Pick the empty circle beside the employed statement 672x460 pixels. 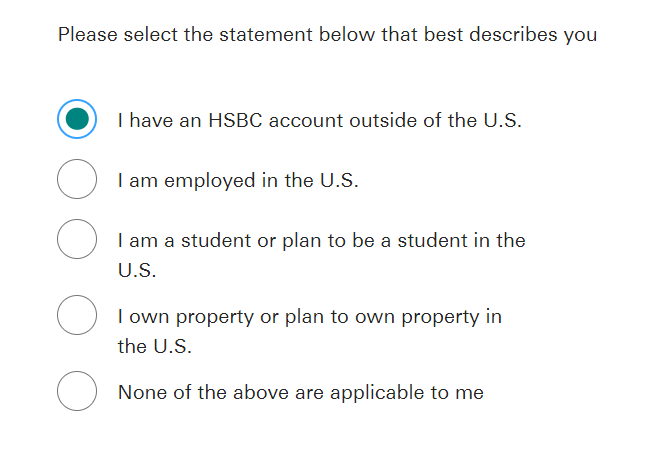[x=77, y=179]
